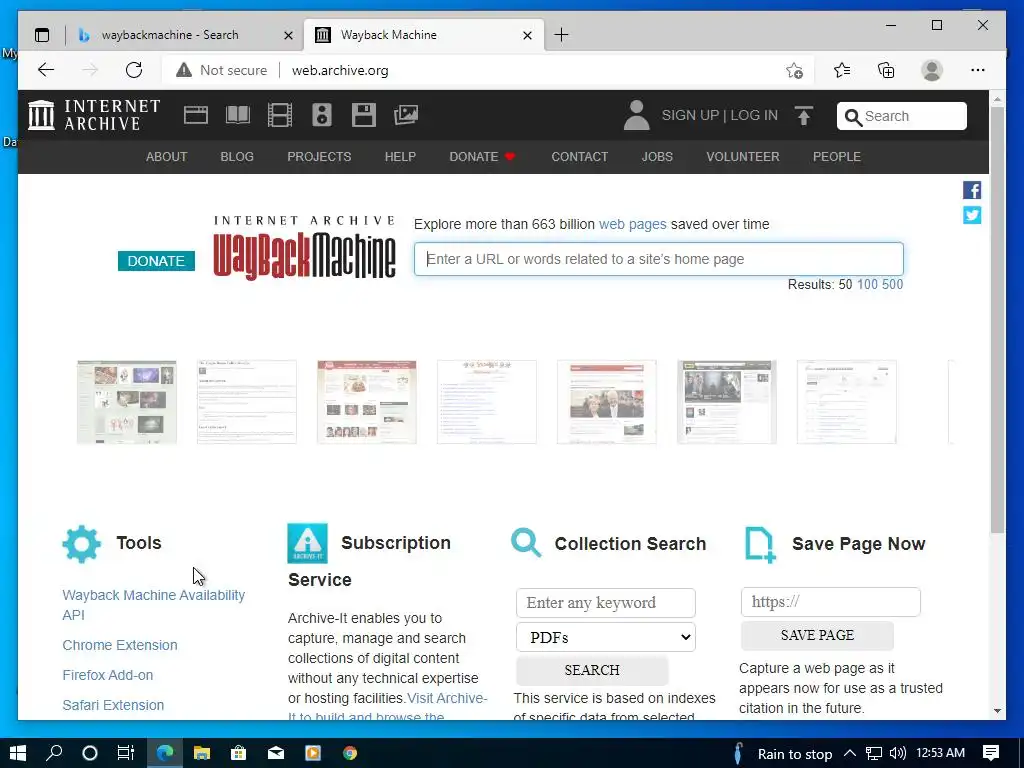Set results to 500
This screenshot has width=1024, height=768.
[892, 285]
